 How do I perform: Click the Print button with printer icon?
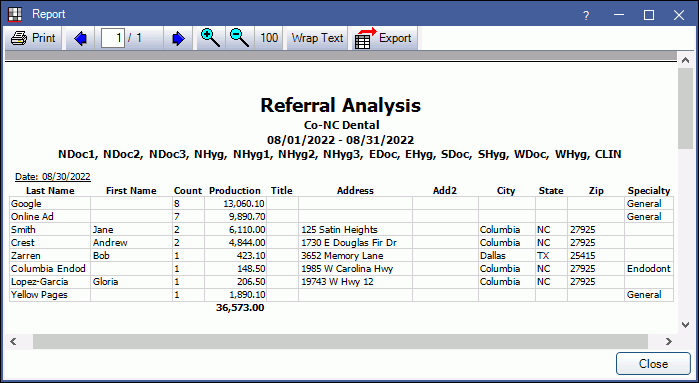pyautogui.click(x=33, y=38)
